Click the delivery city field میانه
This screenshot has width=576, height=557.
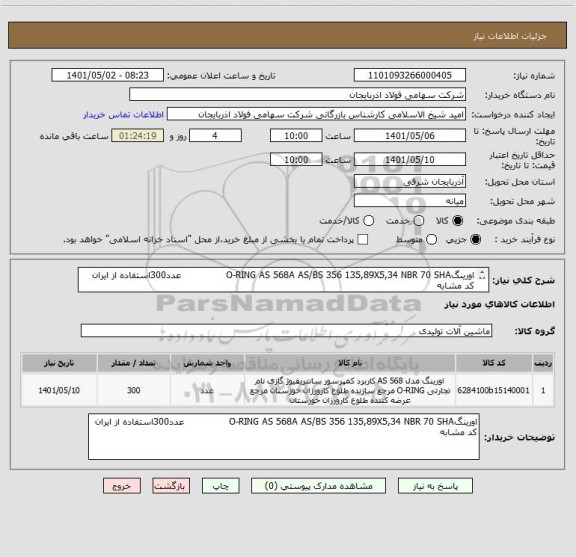click(410, 201)
